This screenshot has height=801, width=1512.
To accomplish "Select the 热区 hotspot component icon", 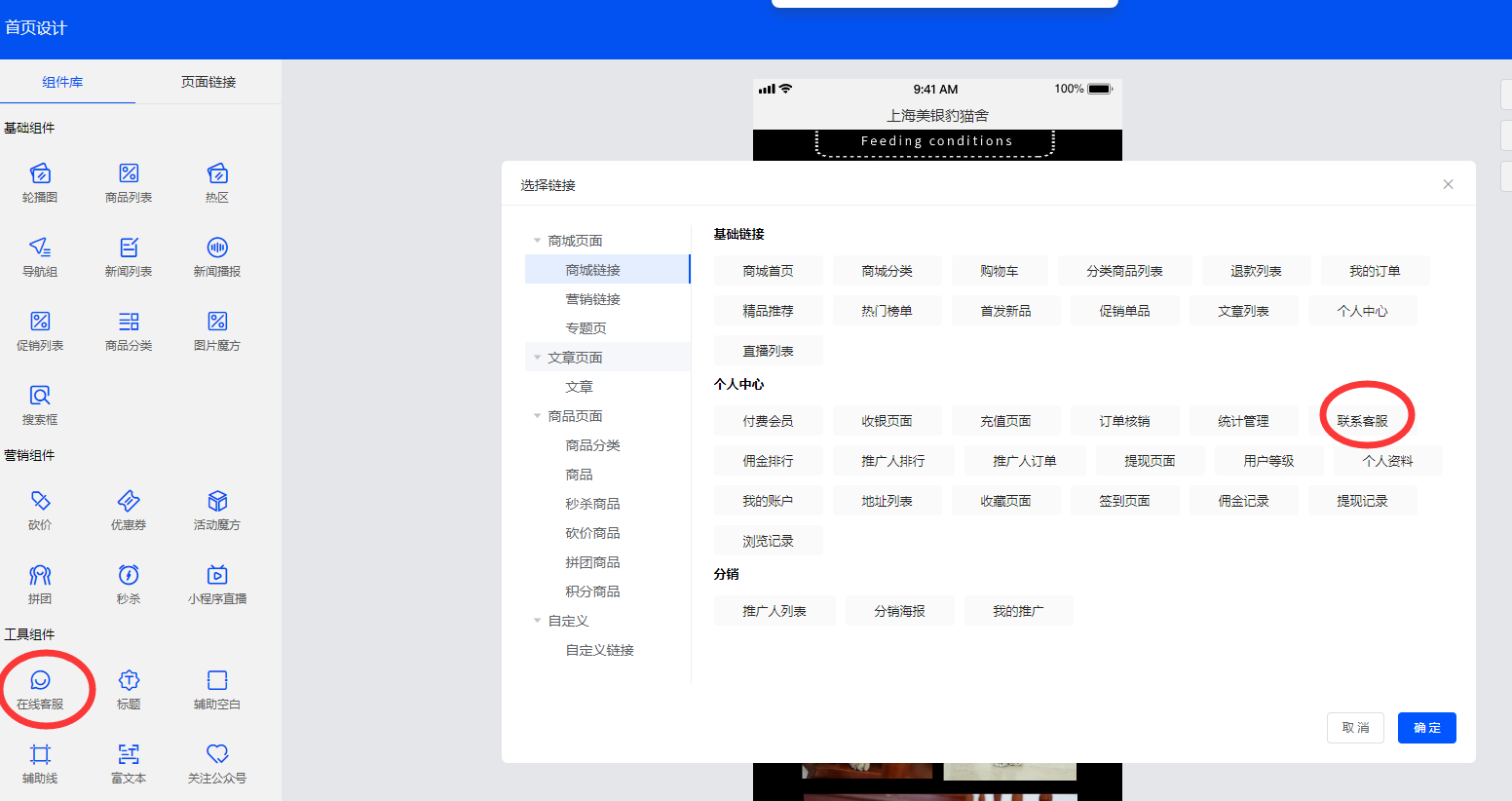I will tap(217, 173).
